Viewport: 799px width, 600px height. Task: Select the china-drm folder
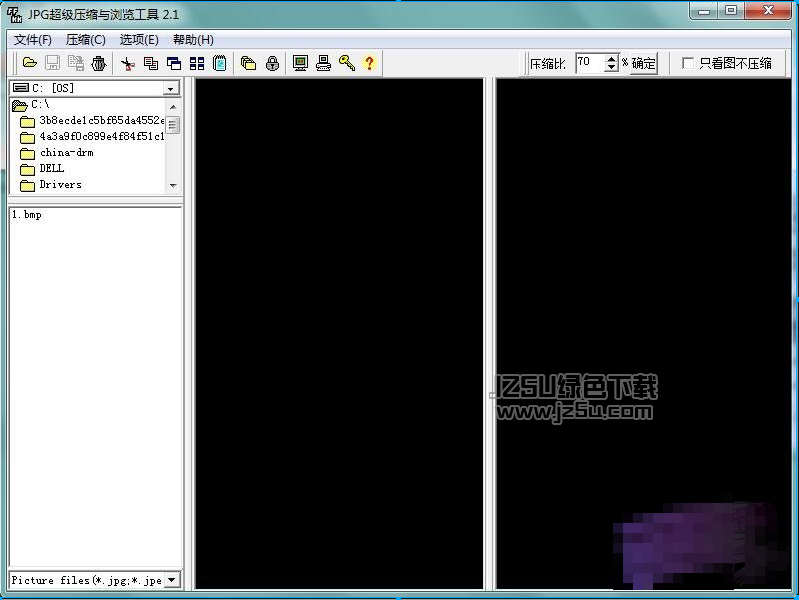pyautogui.click(x=57, y=152)
